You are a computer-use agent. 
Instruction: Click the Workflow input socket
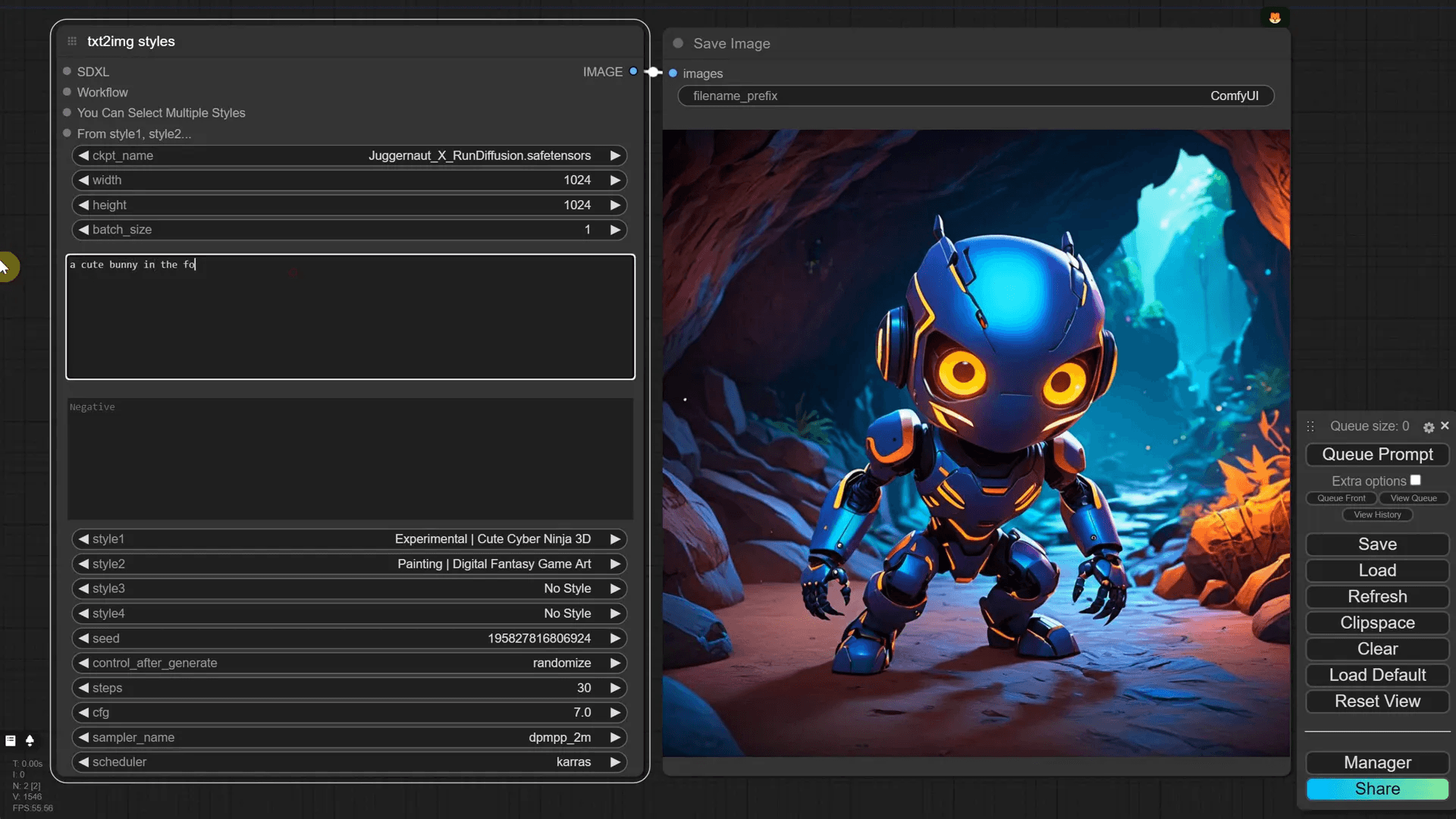(x=67, y=92)
